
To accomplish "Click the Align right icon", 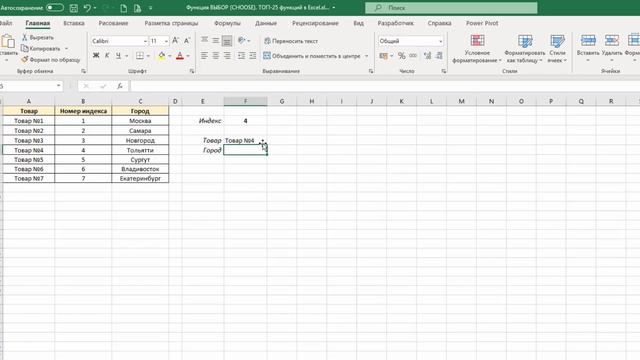I will 227,56.
